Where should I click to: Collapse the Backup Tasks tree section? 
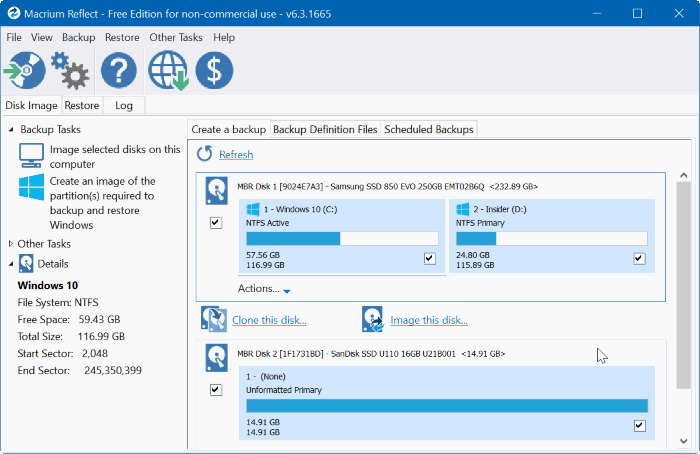[11, 129]
